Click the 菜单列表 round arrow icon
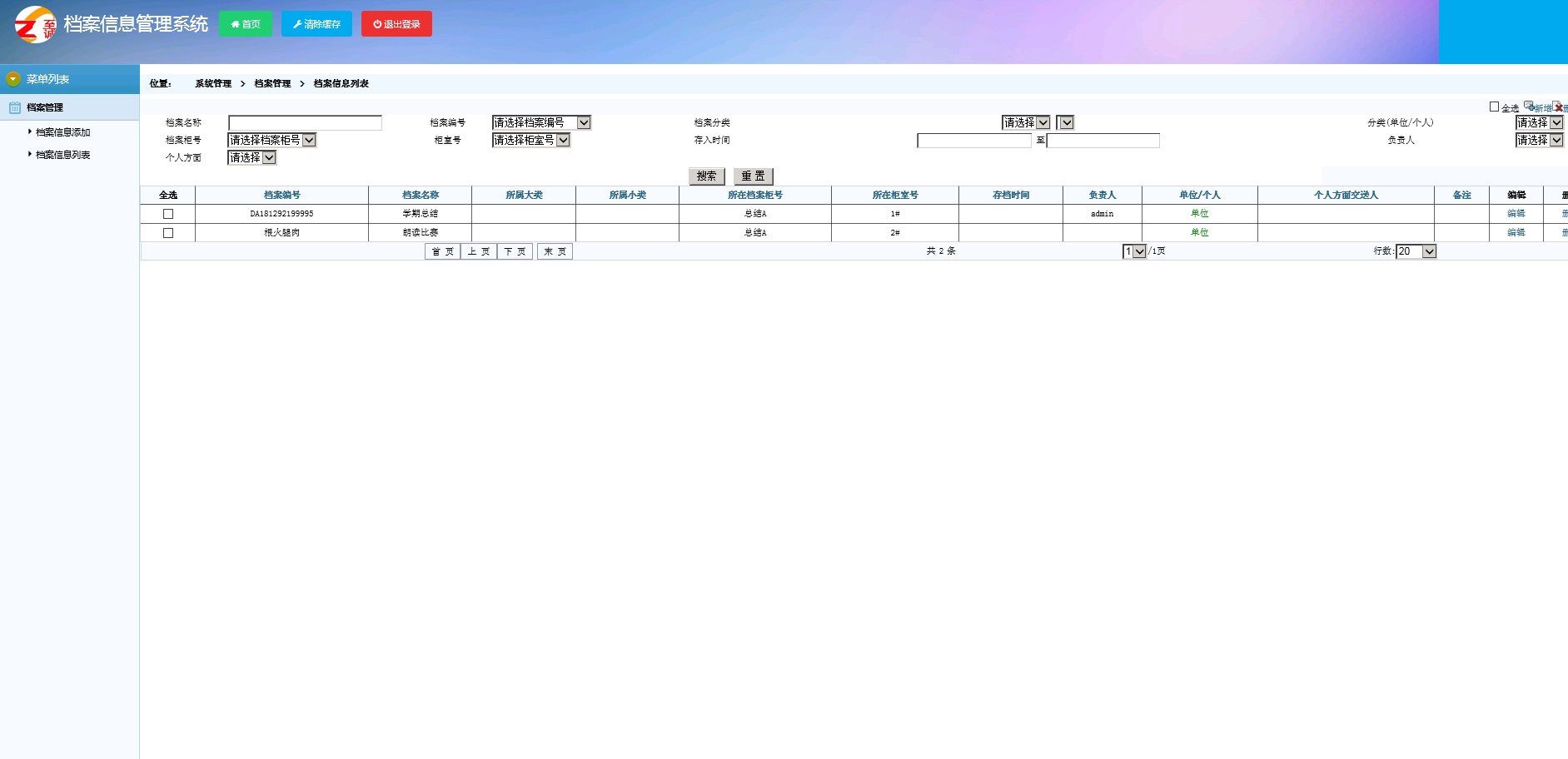This screenshot has height=759, width=1568. click(x=12, y=79)
